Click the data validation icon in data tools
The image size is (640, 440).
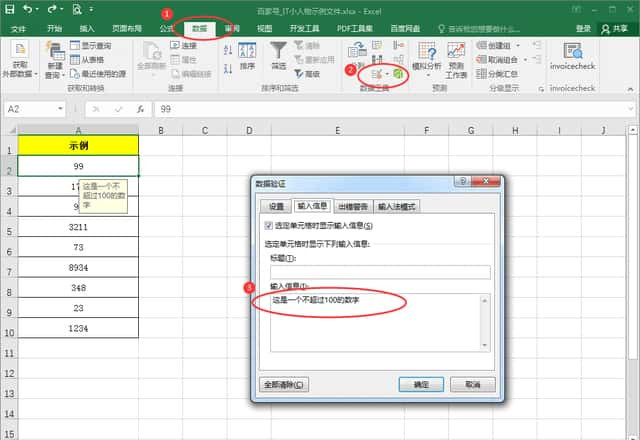pos(376,74)
